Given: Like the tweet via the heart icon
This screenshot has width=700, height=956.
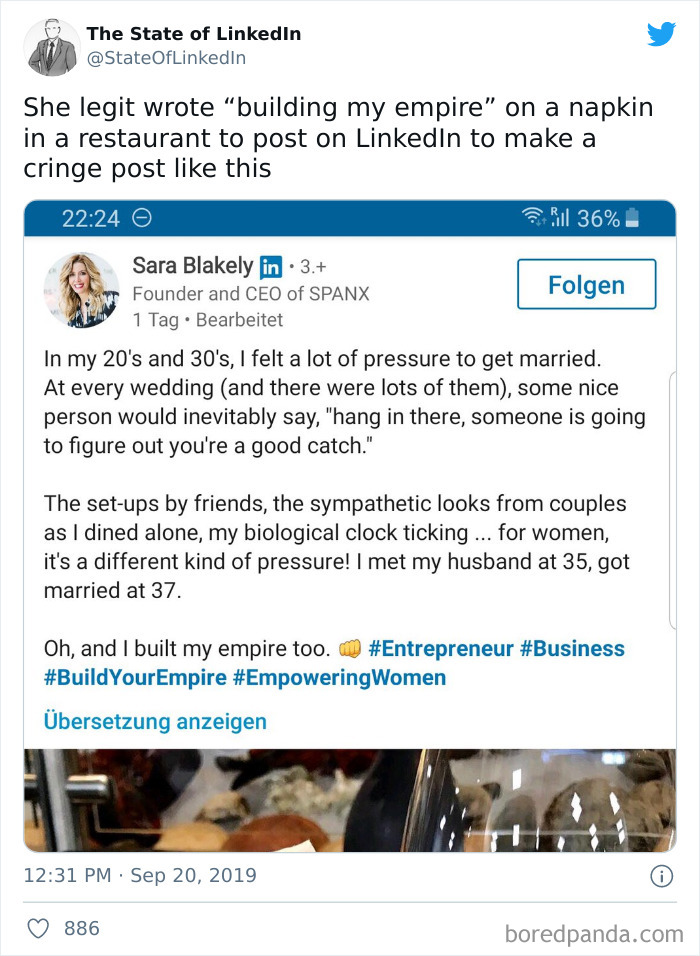Looking at the screenshot, I should [36, 928].
